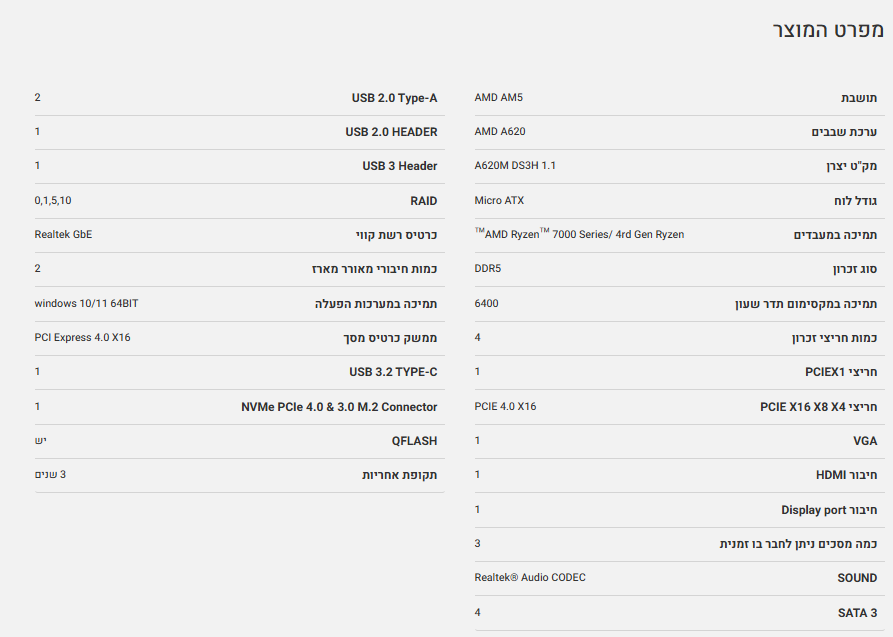This screenshot has width=893, height=637.
Task: Select the 'Realtek GbE' network card value
Action: coord(63,234)
